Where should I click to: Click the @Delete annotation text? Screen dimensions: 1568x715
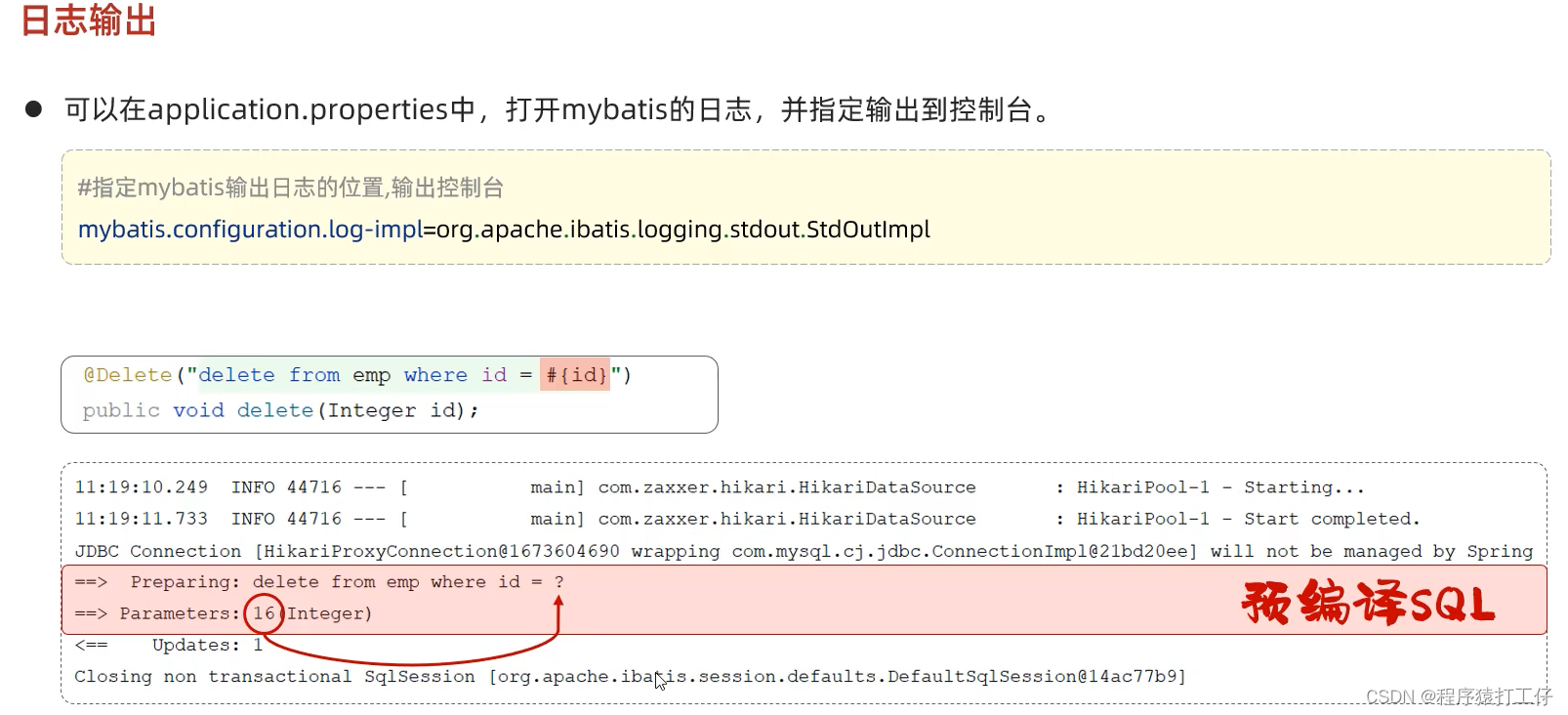click(128, 375)
